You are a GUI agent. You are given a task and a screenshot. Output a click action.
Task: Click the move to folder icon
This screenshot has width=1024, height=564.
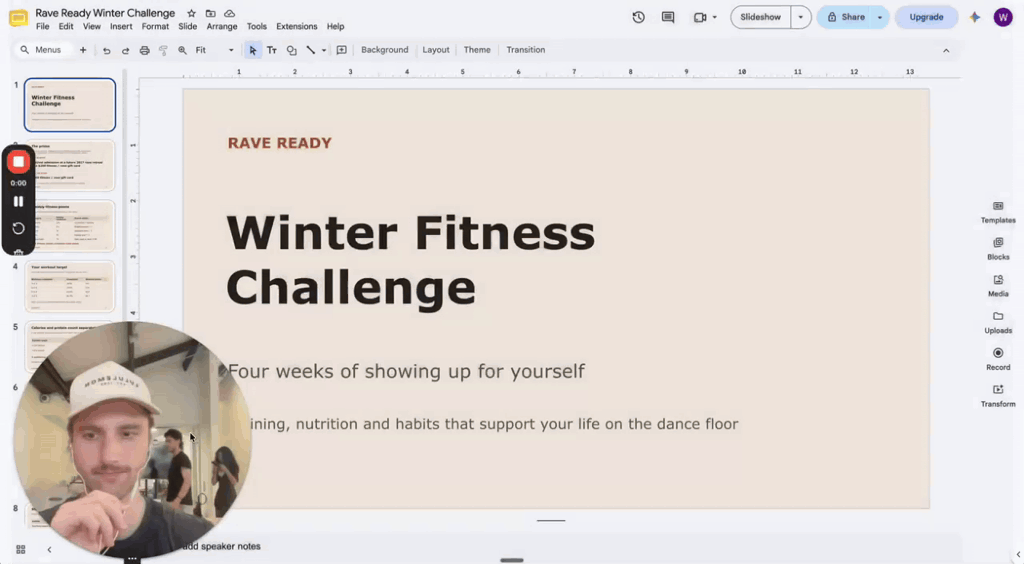tap(210, 13)
